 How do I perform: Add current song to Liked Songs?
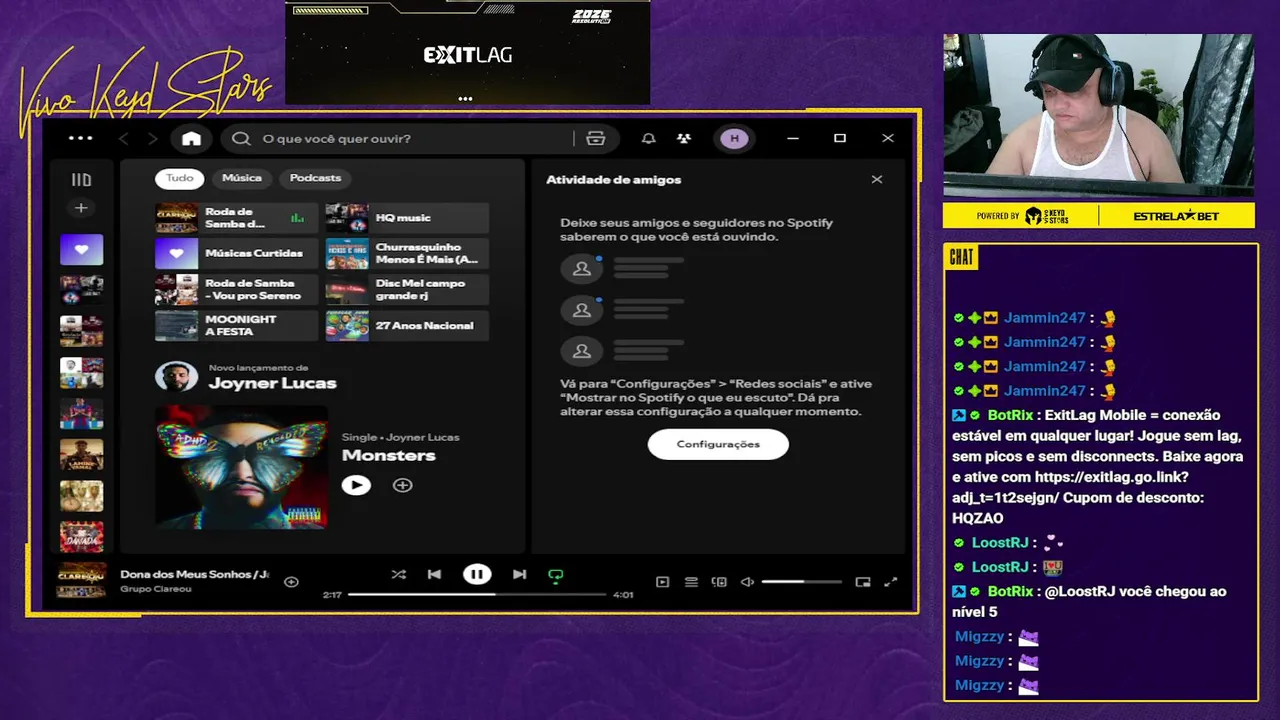291,581
